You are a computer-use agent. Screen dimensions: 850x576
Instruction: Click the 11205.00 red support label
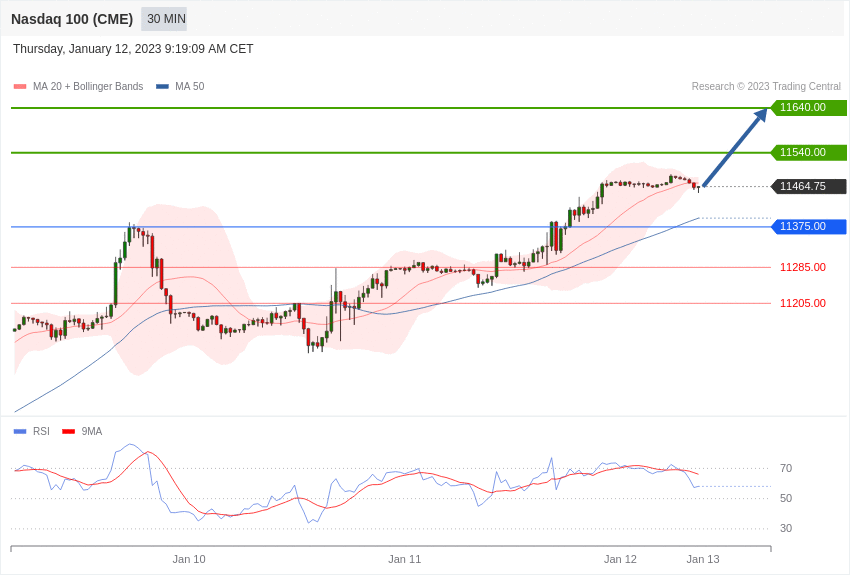tap(802, 304)
